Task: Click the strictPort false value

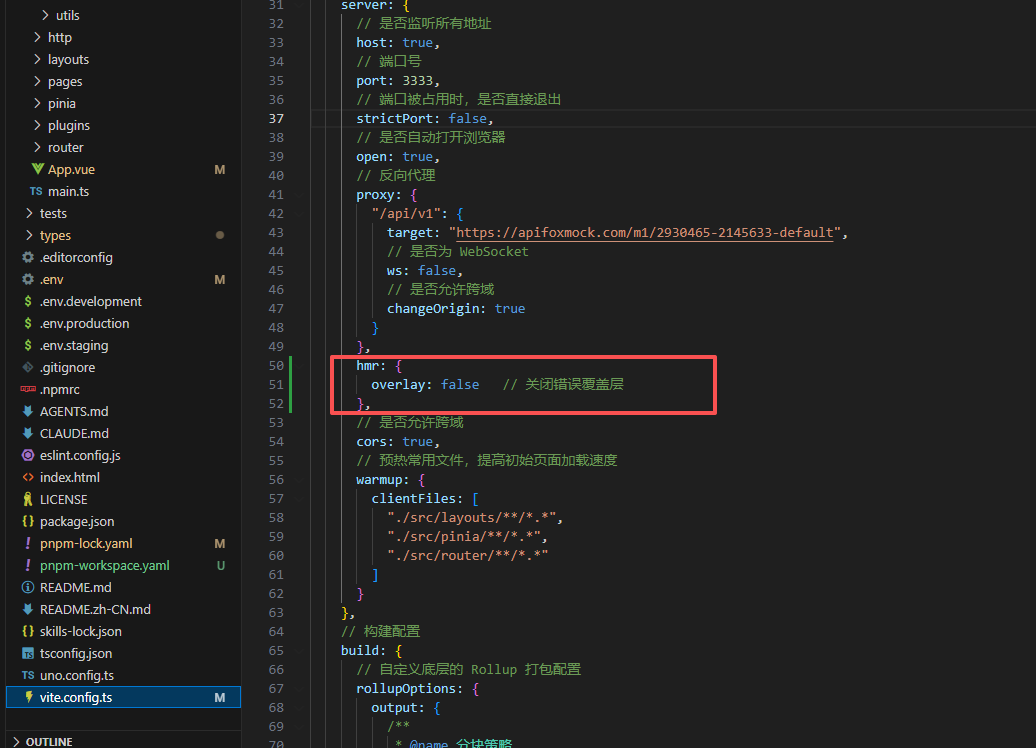Action: point(468,118)
